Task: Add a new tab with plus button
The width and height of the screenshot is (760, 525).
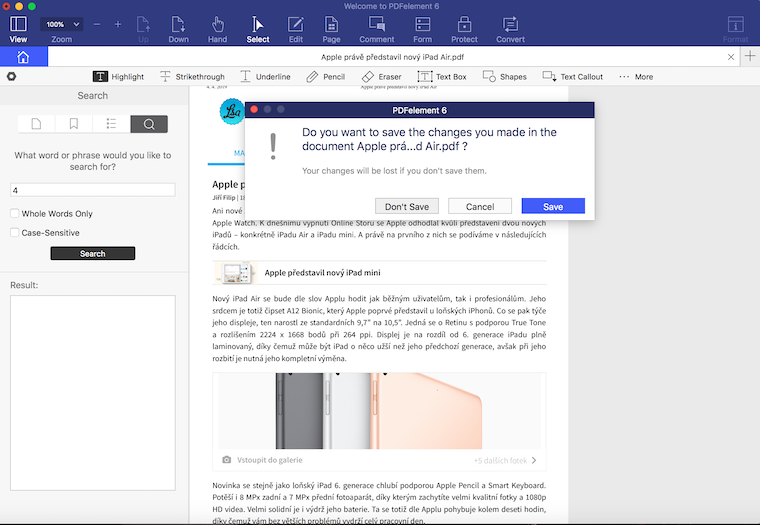Action: pos(750,57)
